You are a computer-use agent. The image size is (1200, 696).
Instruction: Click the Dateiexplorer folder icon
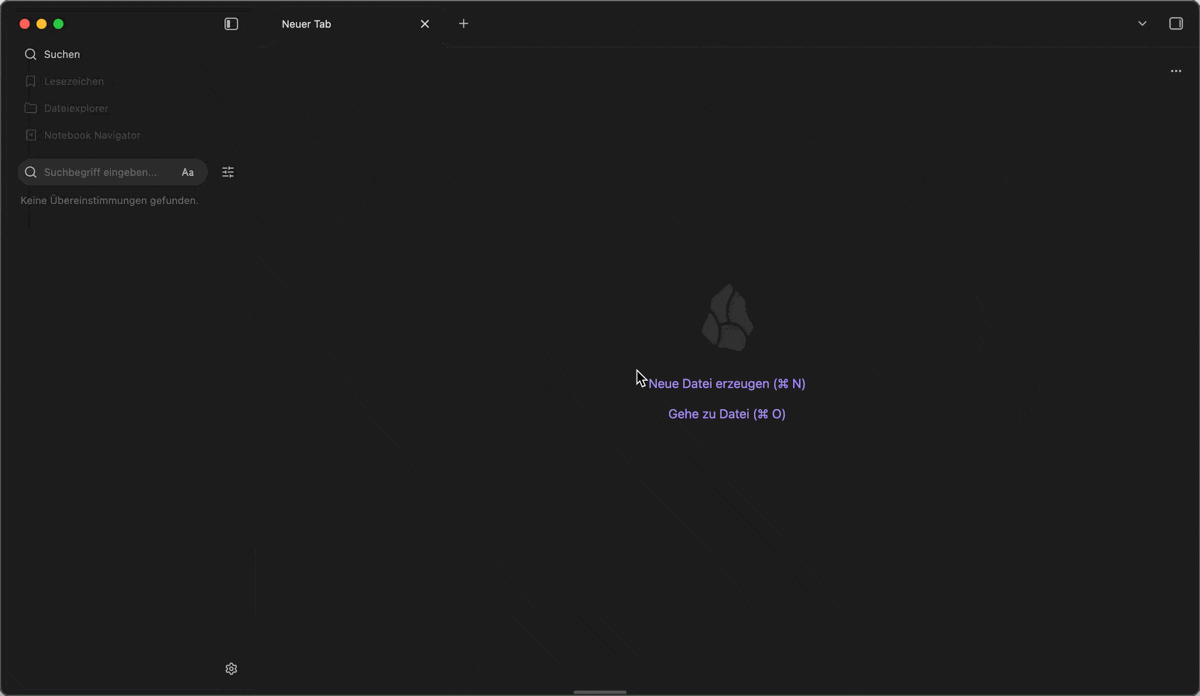coord(31,108)
